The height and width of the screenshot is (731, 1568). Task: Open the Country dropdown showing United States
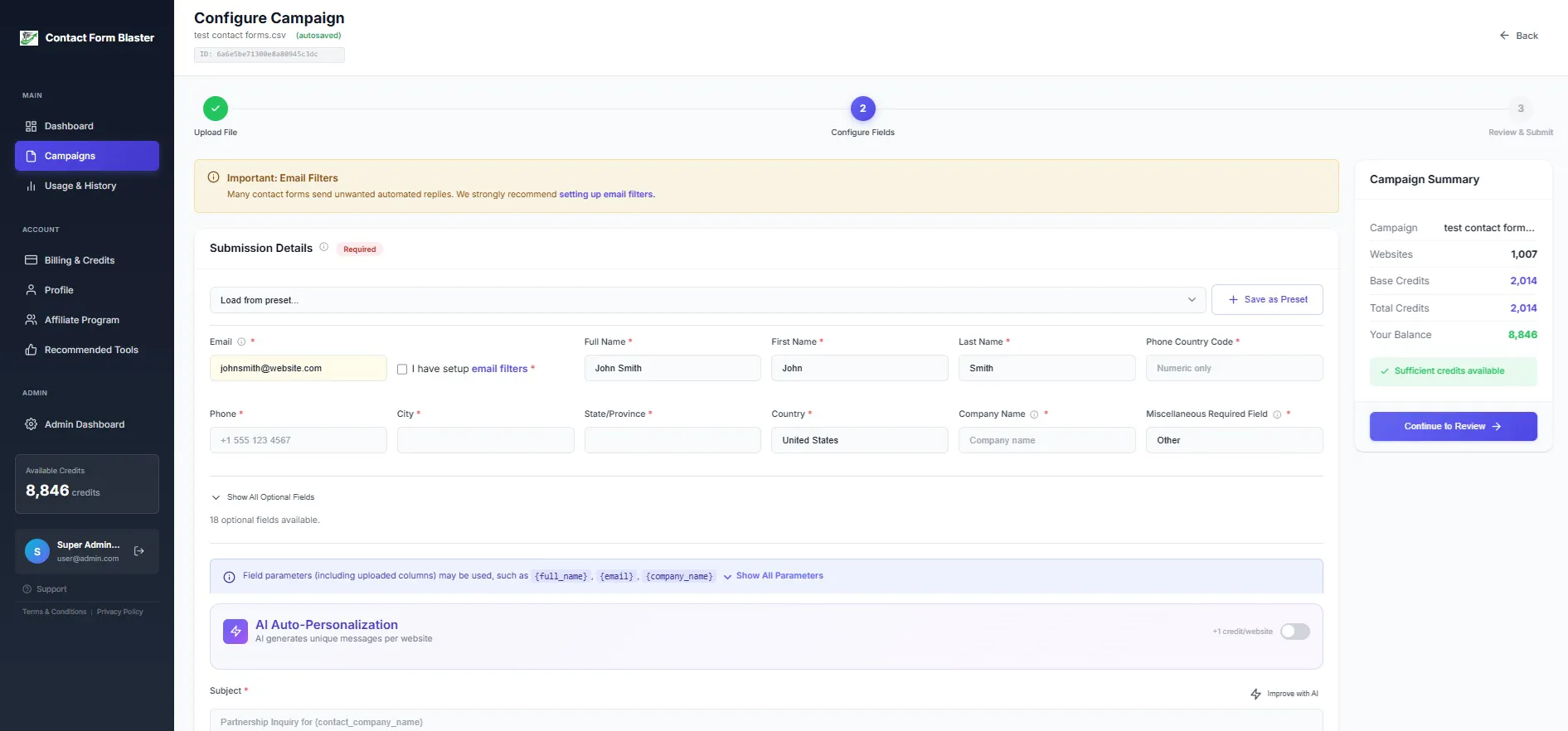coord(859,440)
